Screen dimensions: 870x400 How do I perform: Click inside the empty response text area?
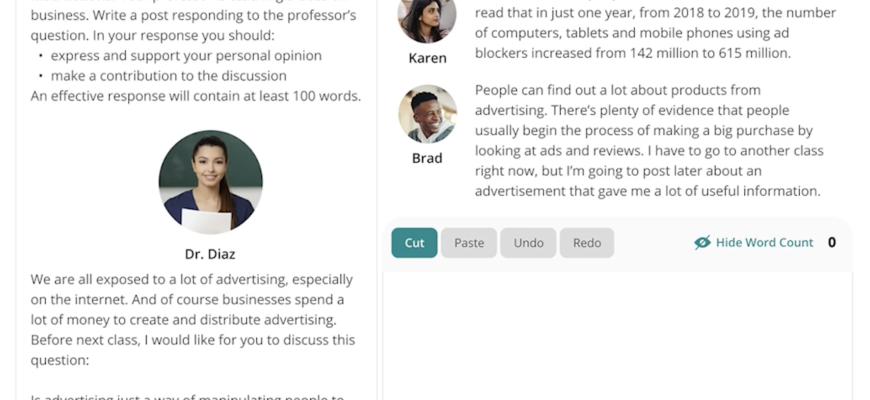617,335
